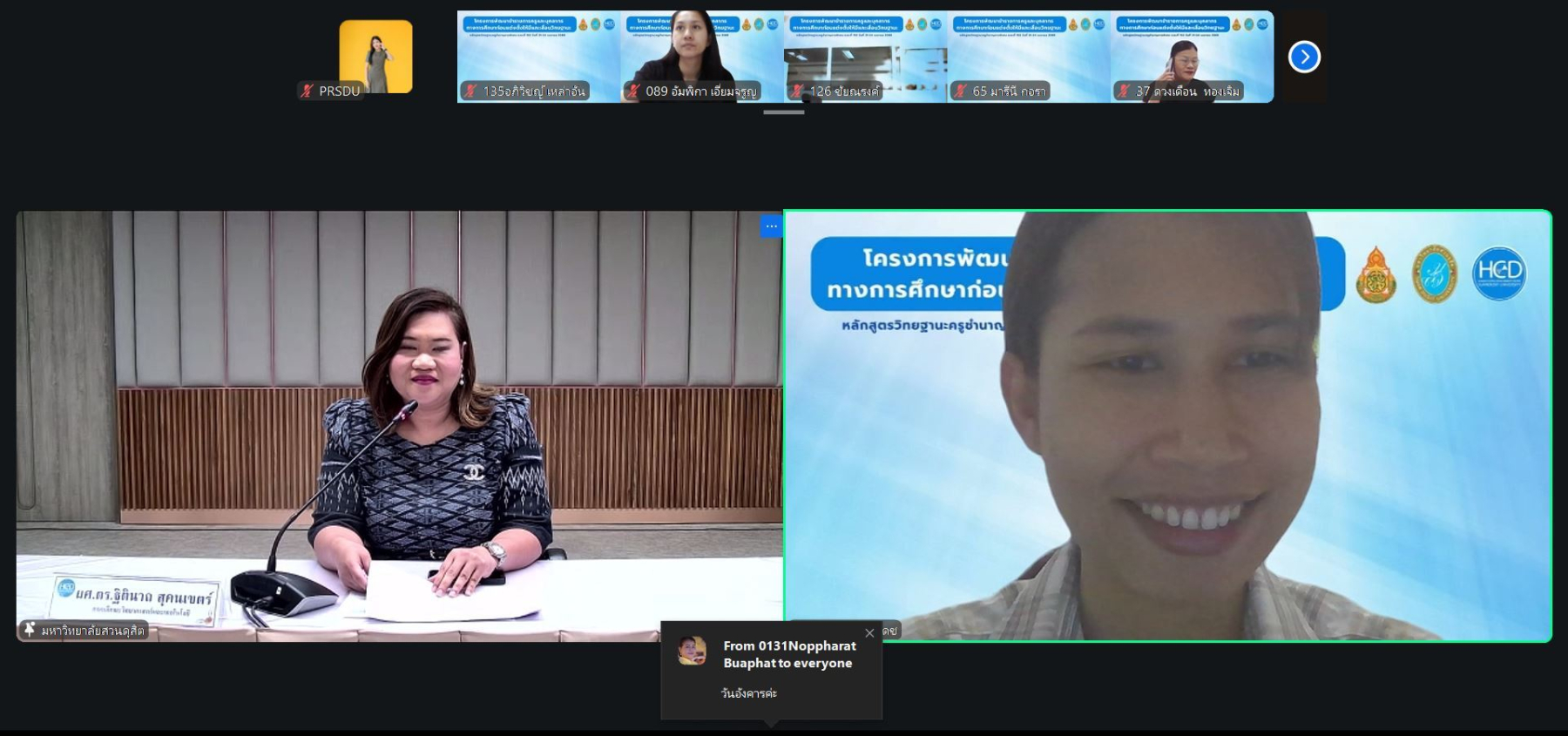Close the chat notification popup

coord(869,633)
